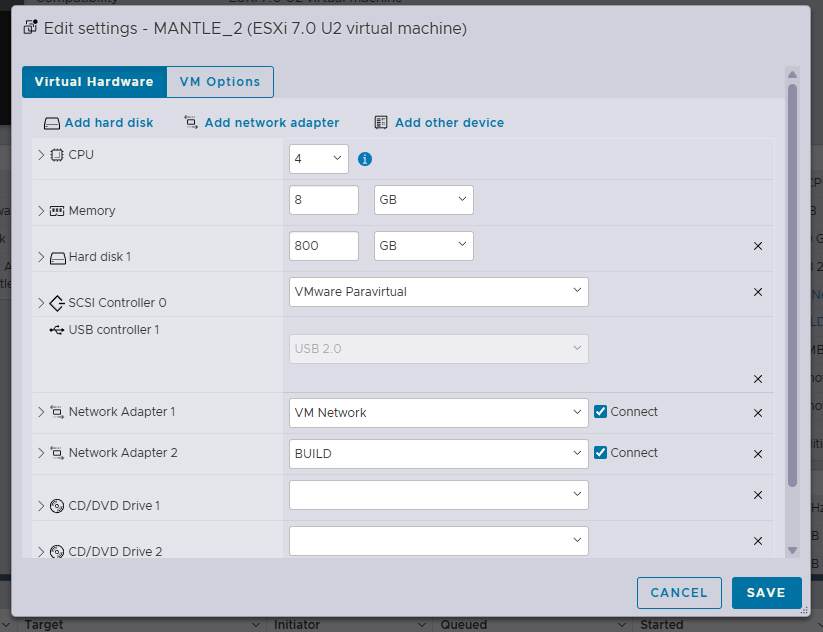The height and width of the screenshot is (632, 823).
Task: Click the SAVE button
Action: (x=766, y=593)
